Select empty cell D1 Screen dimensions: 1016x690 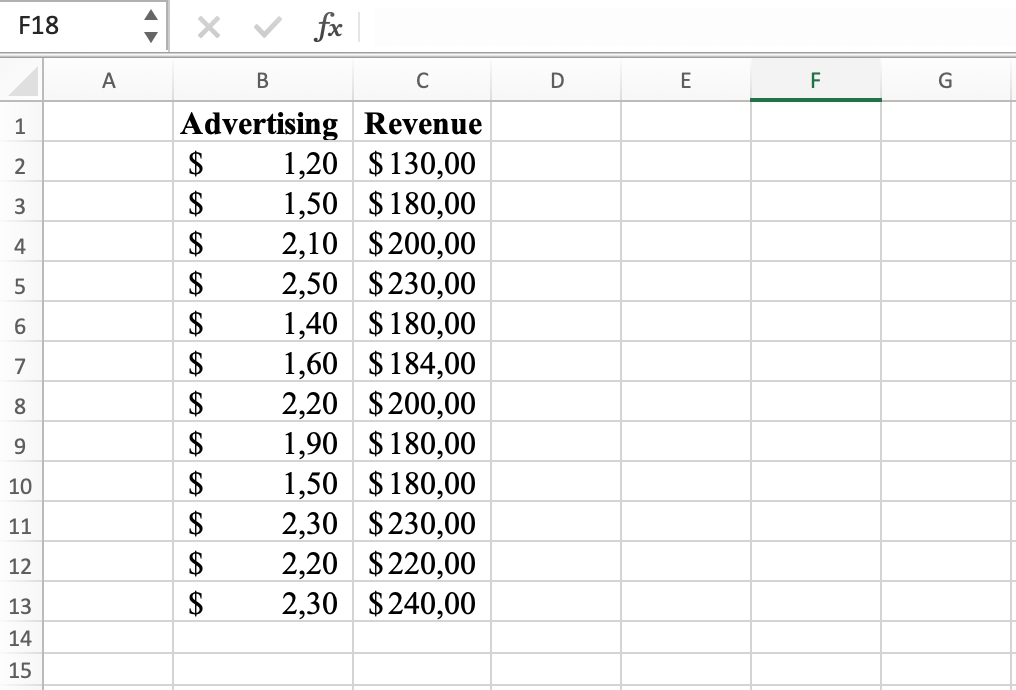[557, 124]
